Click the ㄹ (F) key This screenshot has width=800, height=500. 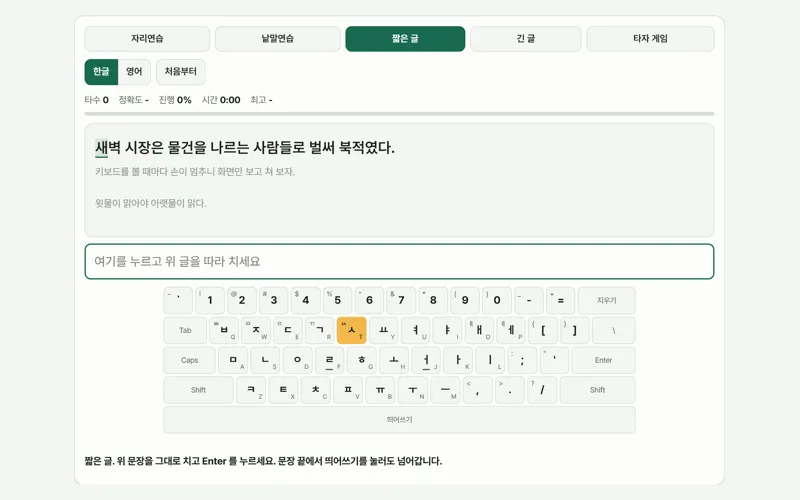[329, 360]
